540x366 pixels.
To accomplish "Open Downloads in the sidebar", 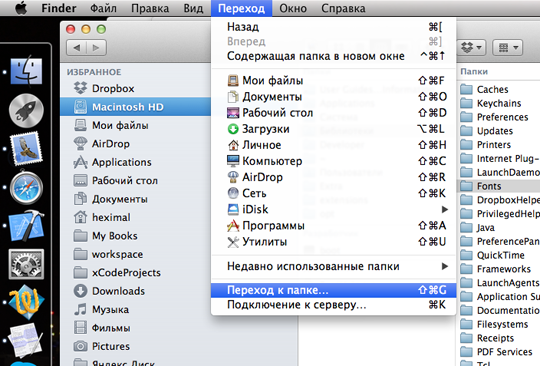I will click(135, 291).
